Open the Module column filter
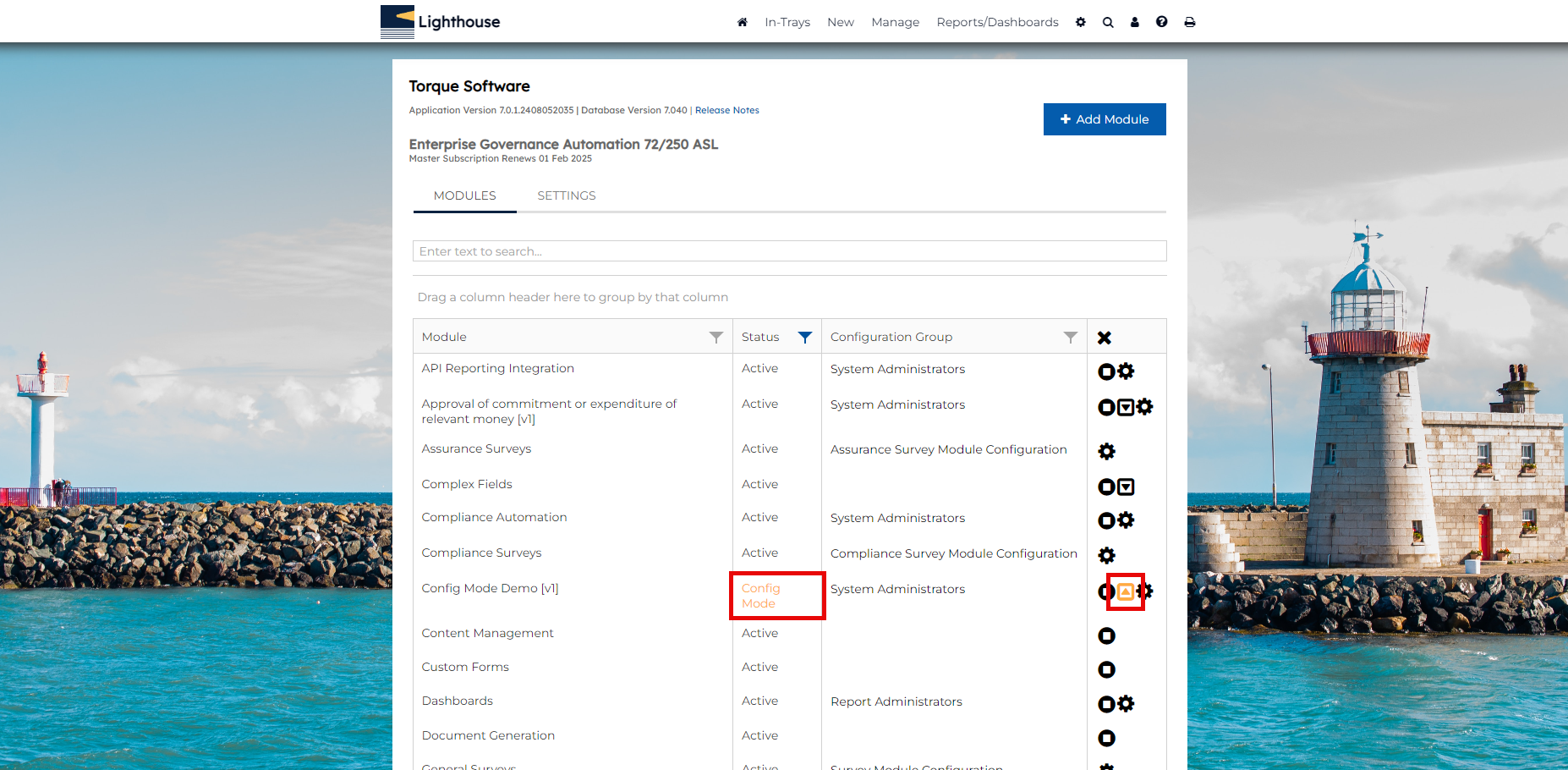This screenshot has width=1568, height=770. click(x=716, y=338)
